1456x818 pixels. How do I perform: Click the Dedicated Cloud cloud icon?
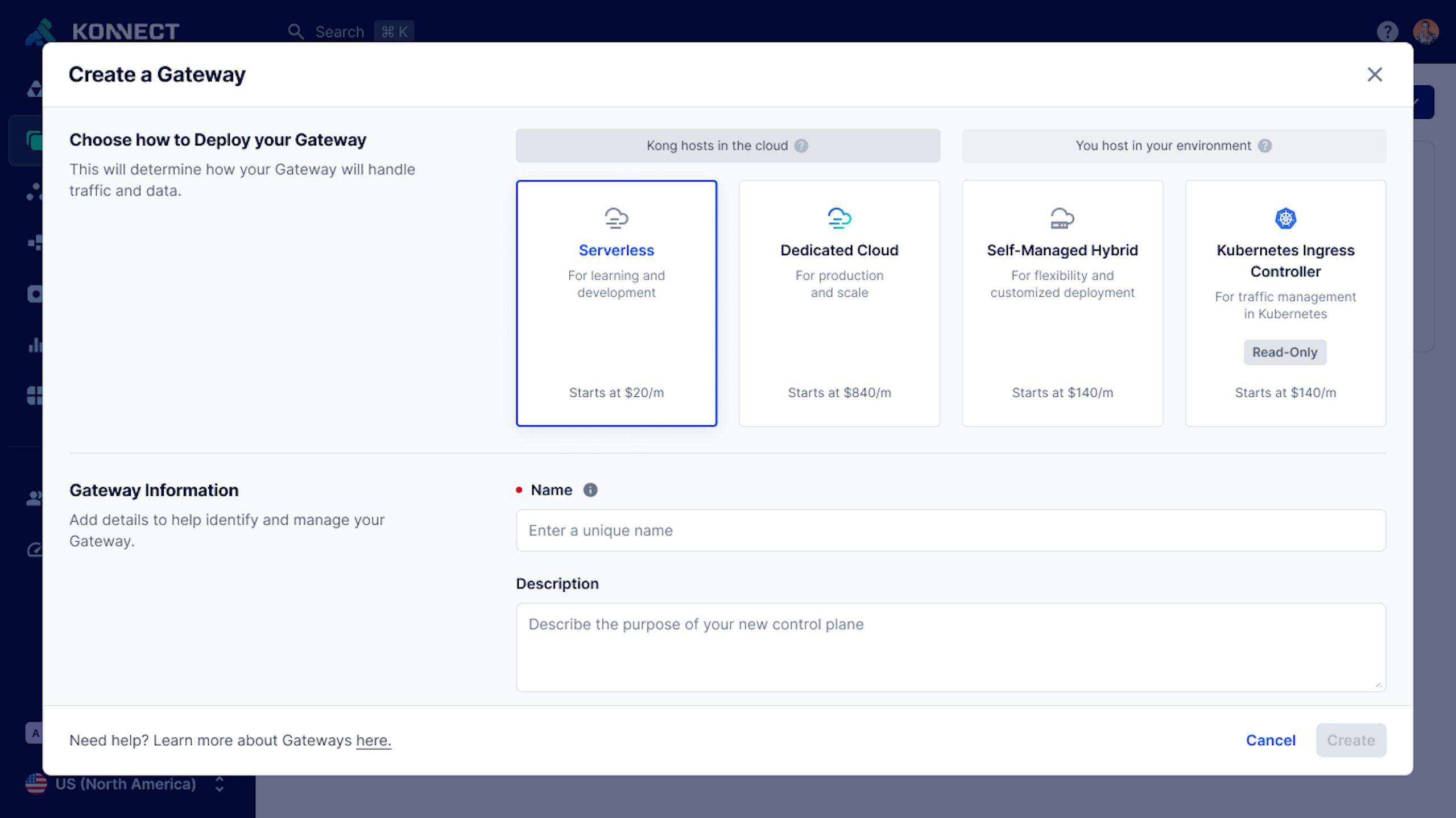coord(839,218)
